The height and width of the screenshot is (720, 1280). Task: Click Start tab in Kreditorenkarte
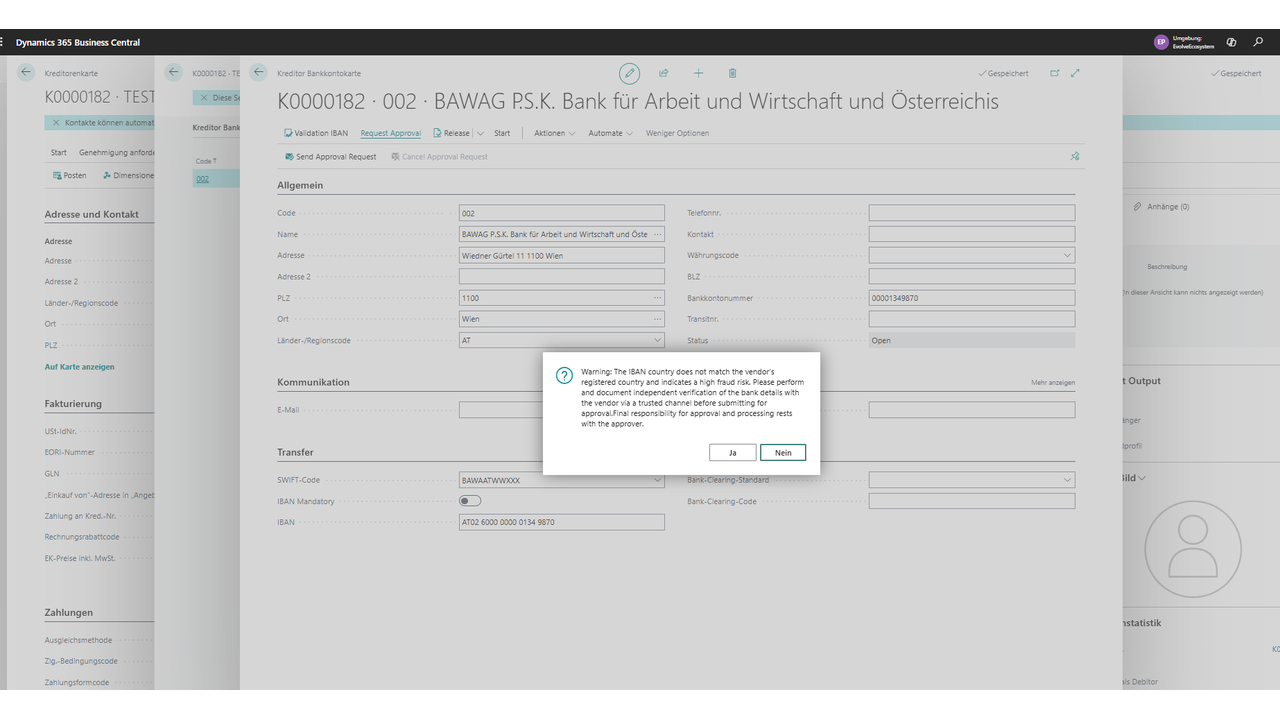[x=59, y=153]
